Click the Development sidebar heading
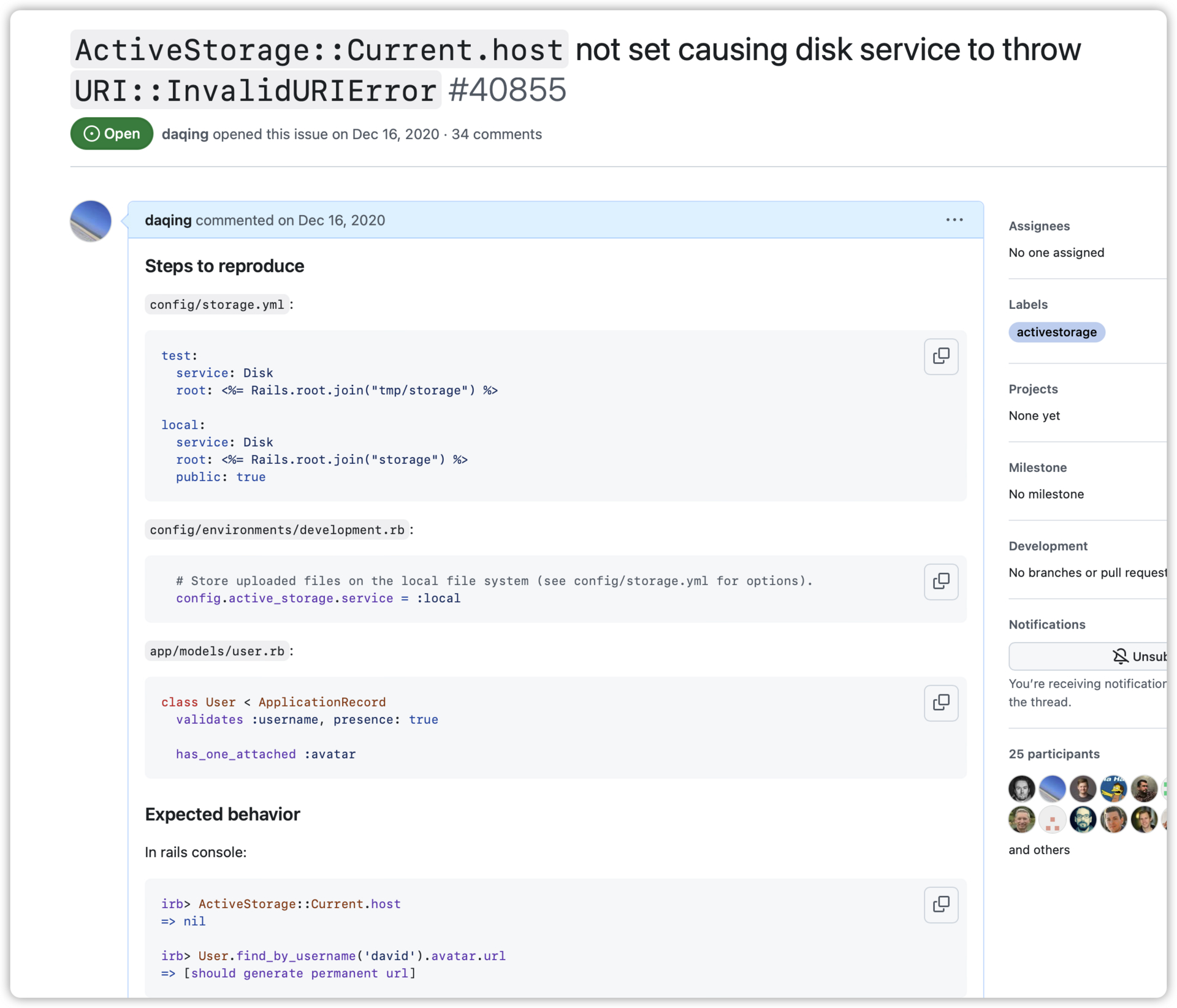Screen dimensions: 1177x1008 point(1048,546)
